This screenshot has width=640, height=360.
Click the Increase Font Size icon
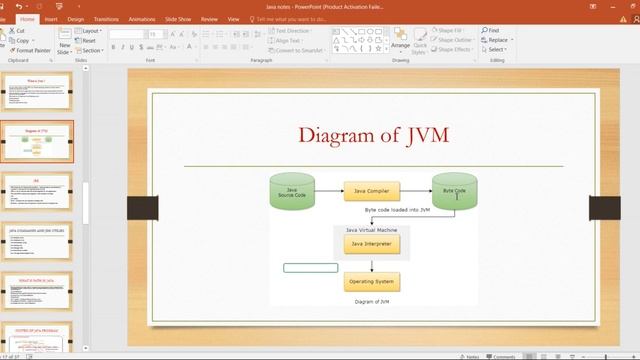coord(173,34)
